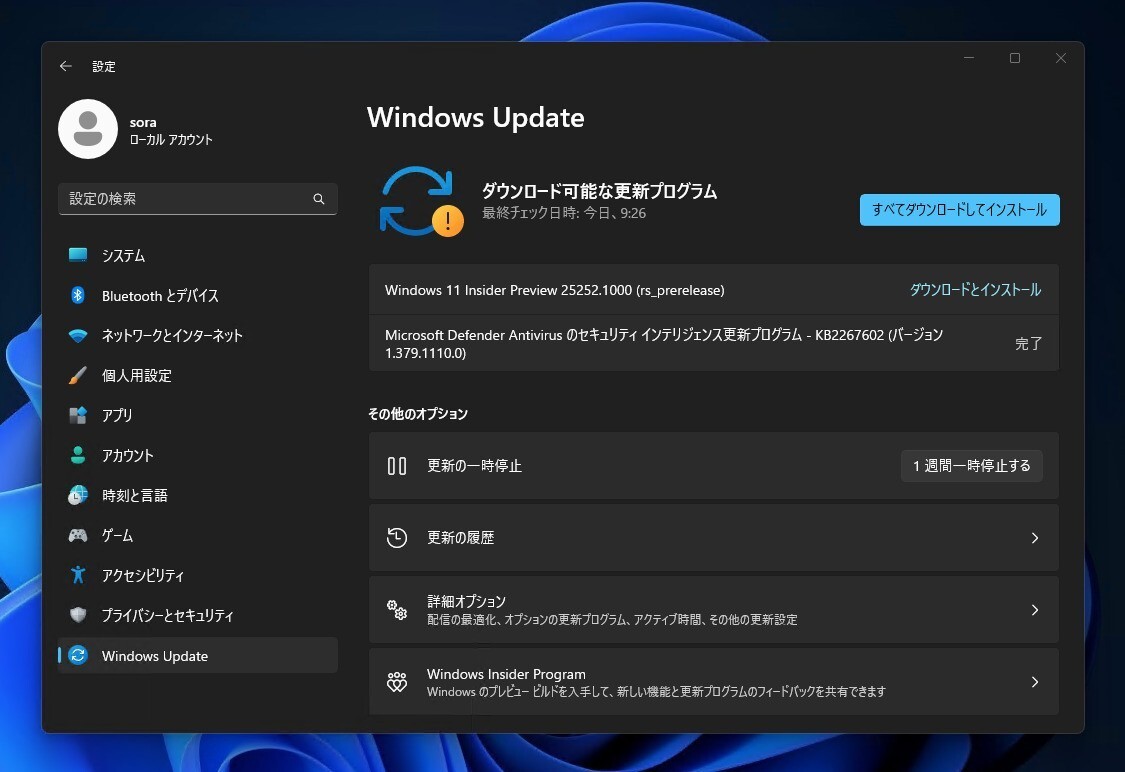Click the back arrow in Settings
1125x772 pixels.
[x=65, y=66]
